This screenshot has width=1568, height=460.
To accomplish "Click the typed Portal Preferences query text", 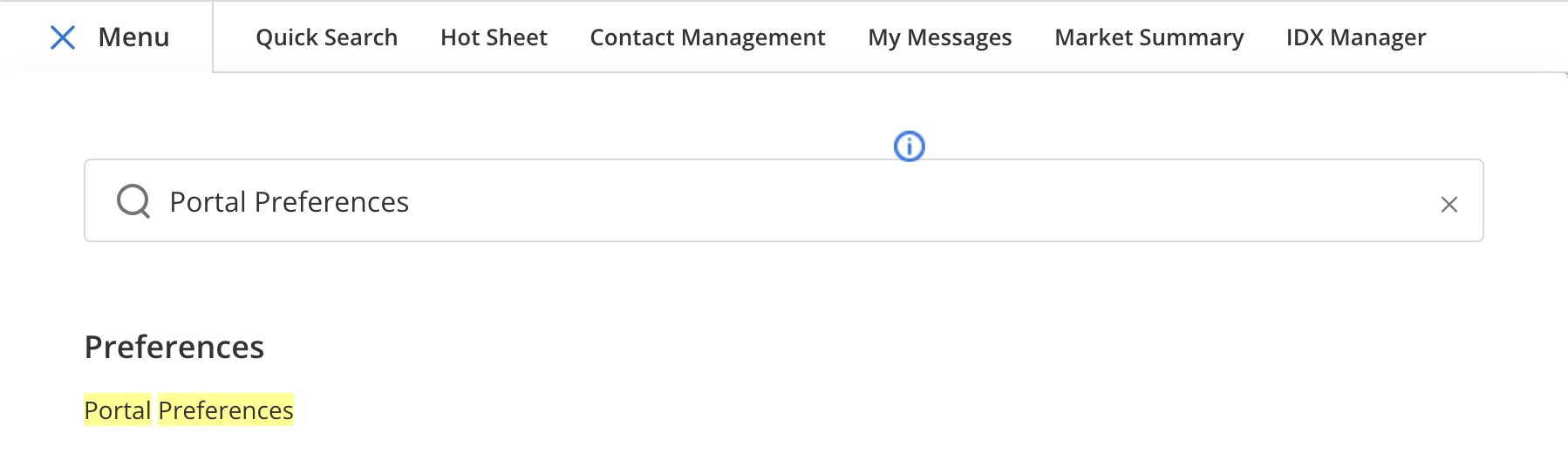I will [289, 202].
